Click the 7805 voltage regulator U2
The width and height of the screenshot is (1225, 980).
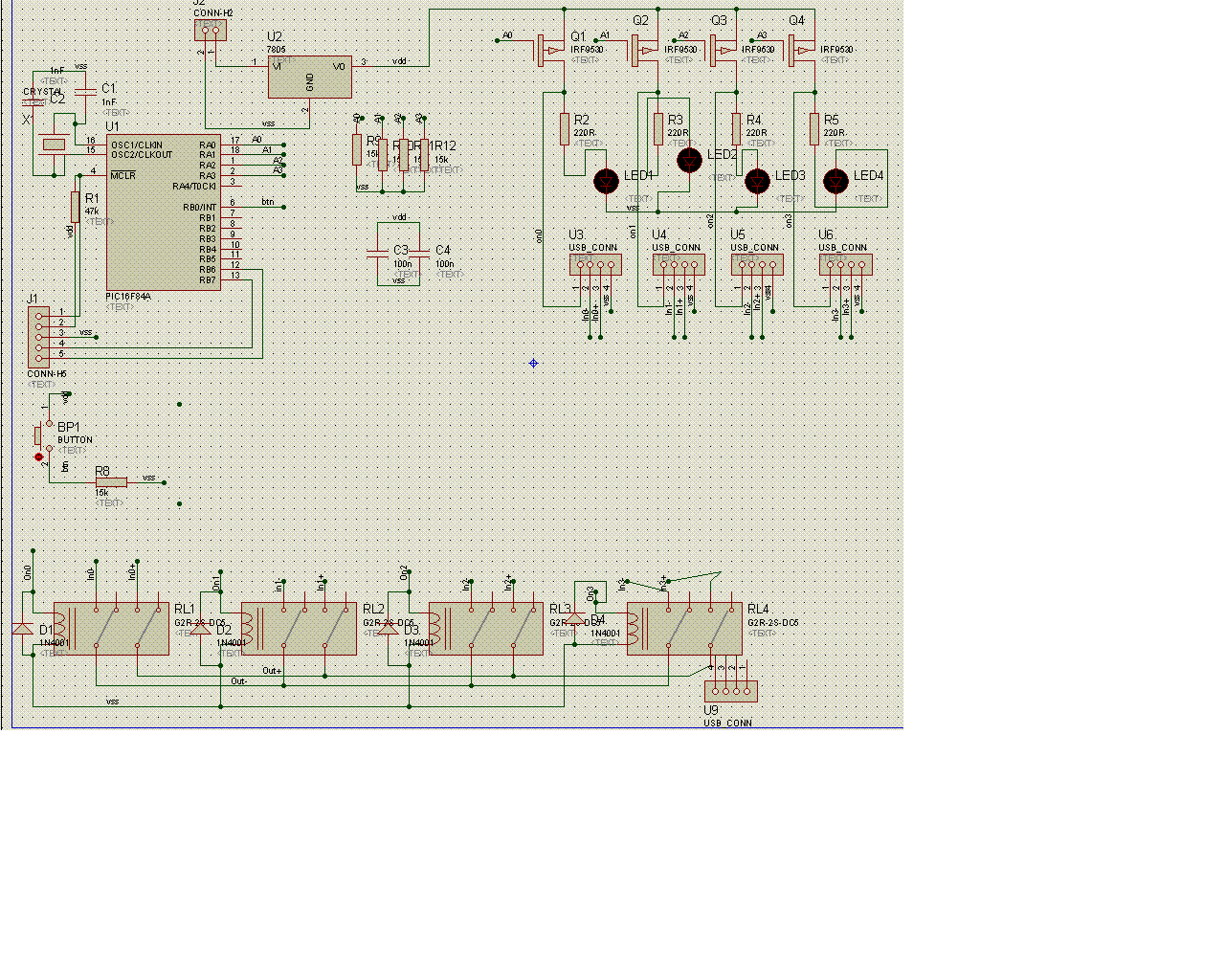click(x=309, y=77)
